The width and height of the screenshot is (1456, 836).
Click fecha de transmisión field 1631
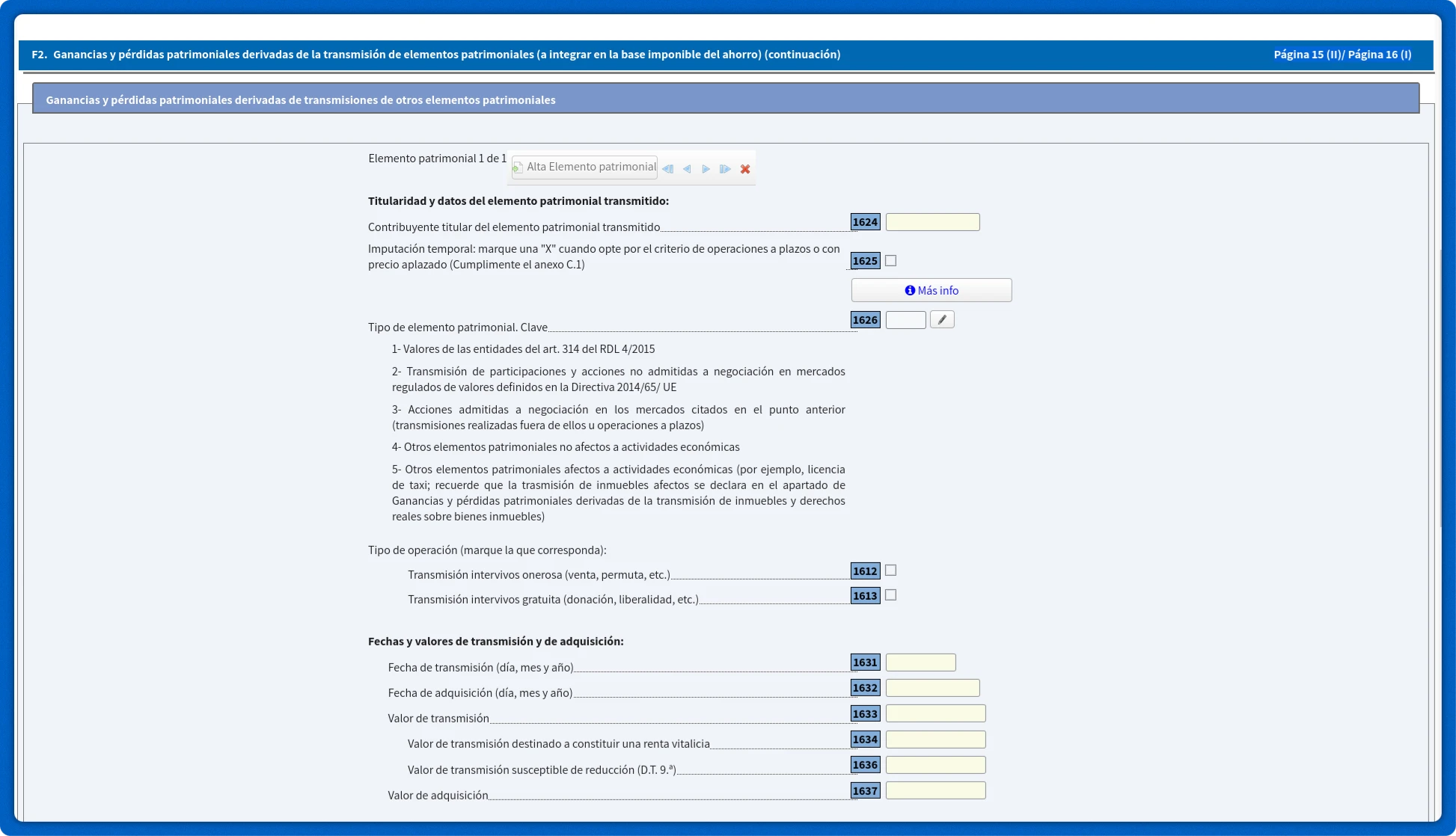click(x=920, y=663)
